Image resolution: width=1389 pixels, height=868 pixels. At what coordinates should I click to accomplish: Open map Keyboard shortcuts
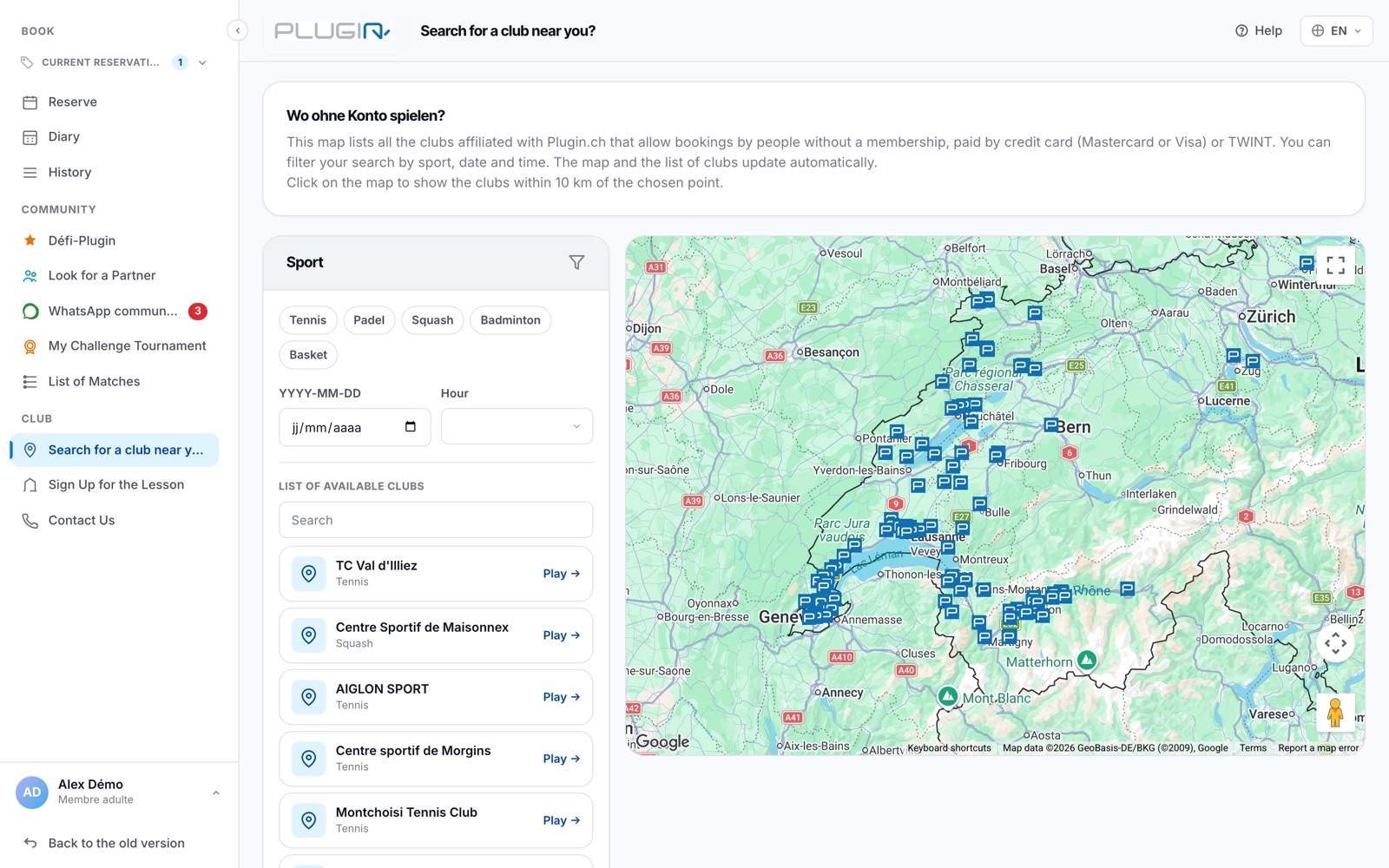click(949, 748)
